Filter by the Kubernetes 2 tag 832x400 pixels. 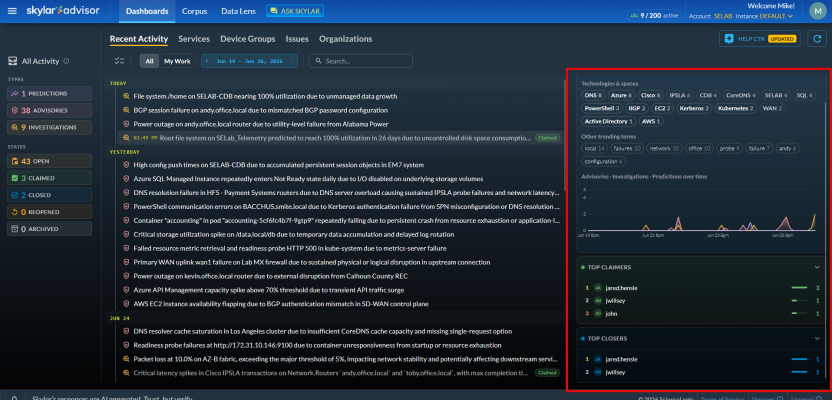pyautogui.click(x=735, y=108)
